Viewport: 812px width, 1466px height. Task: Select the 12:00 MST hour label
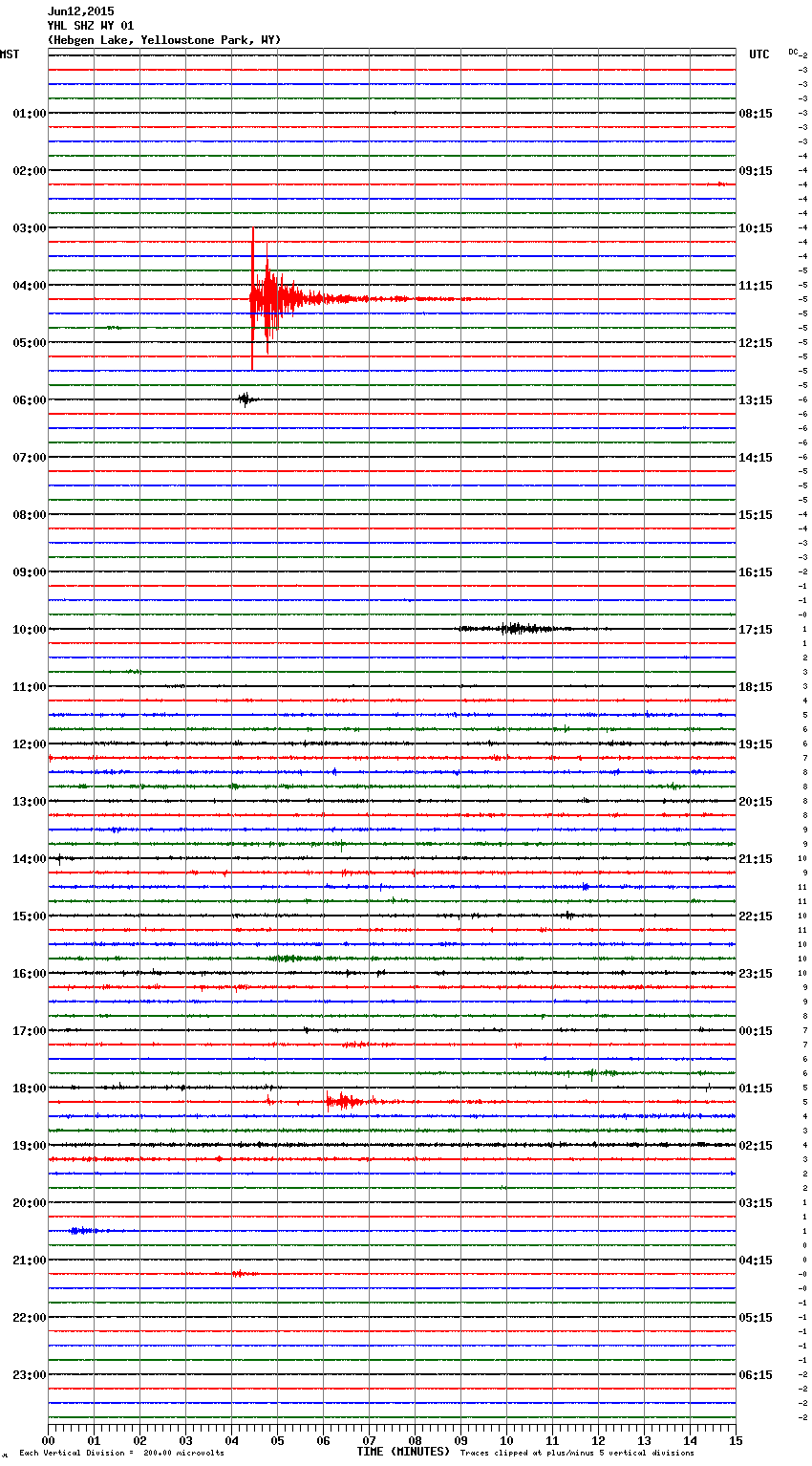[x=30, y=744]
